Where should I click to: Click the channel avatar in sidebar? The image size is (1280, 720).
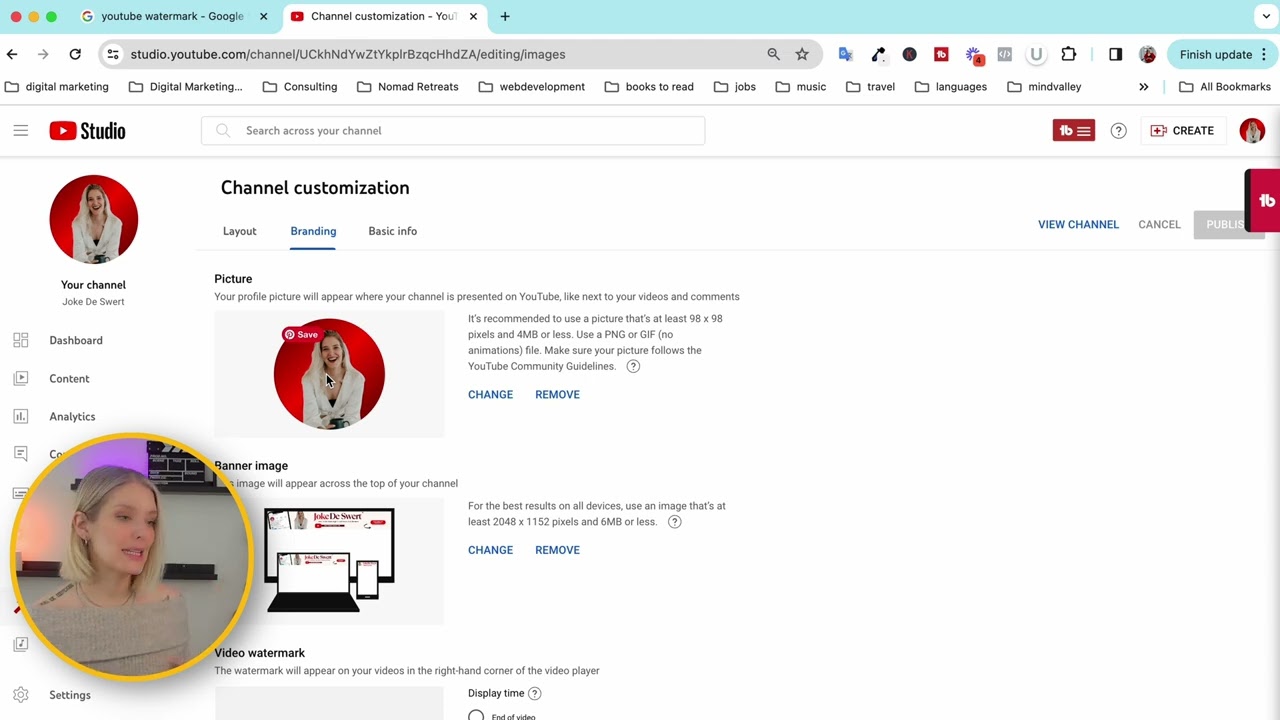[x=94, y=219]
